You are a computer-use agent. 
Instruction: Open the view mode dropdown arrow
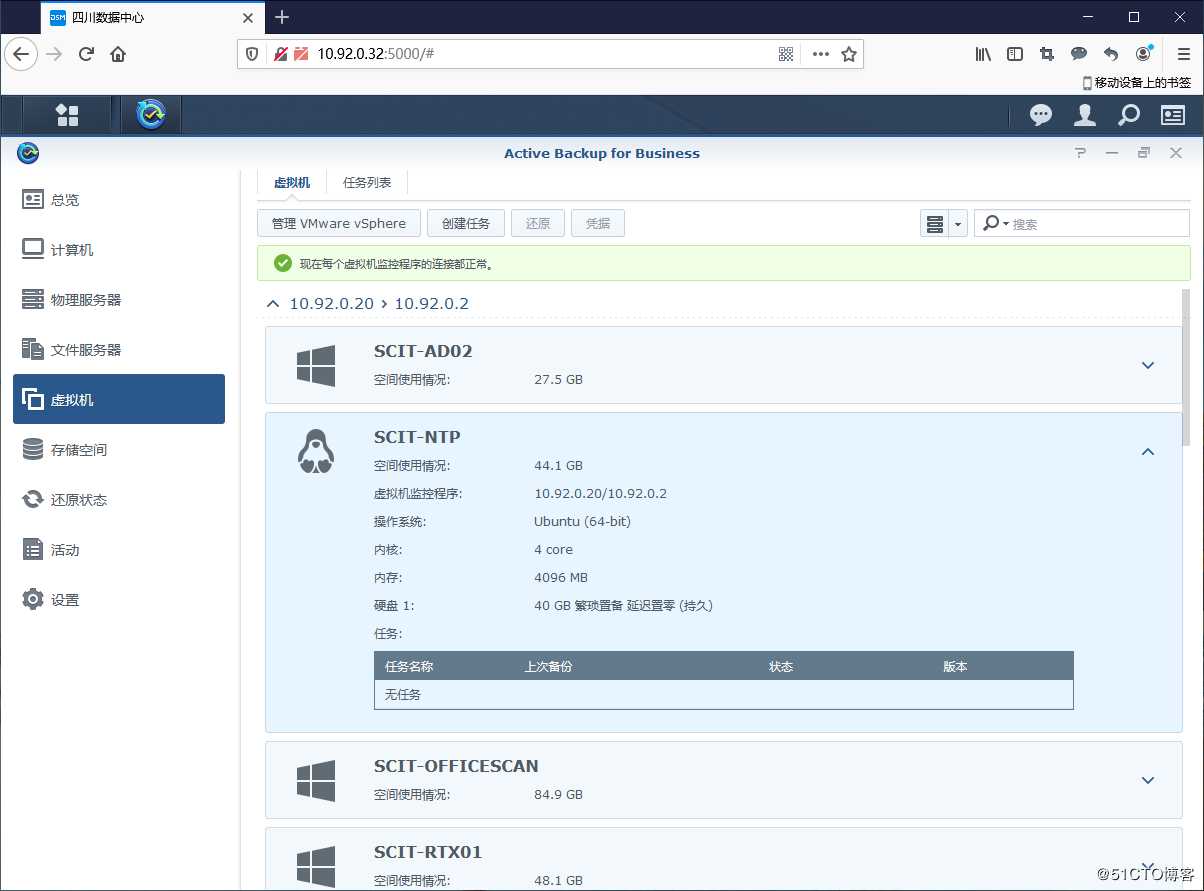[x=958, y=224]
